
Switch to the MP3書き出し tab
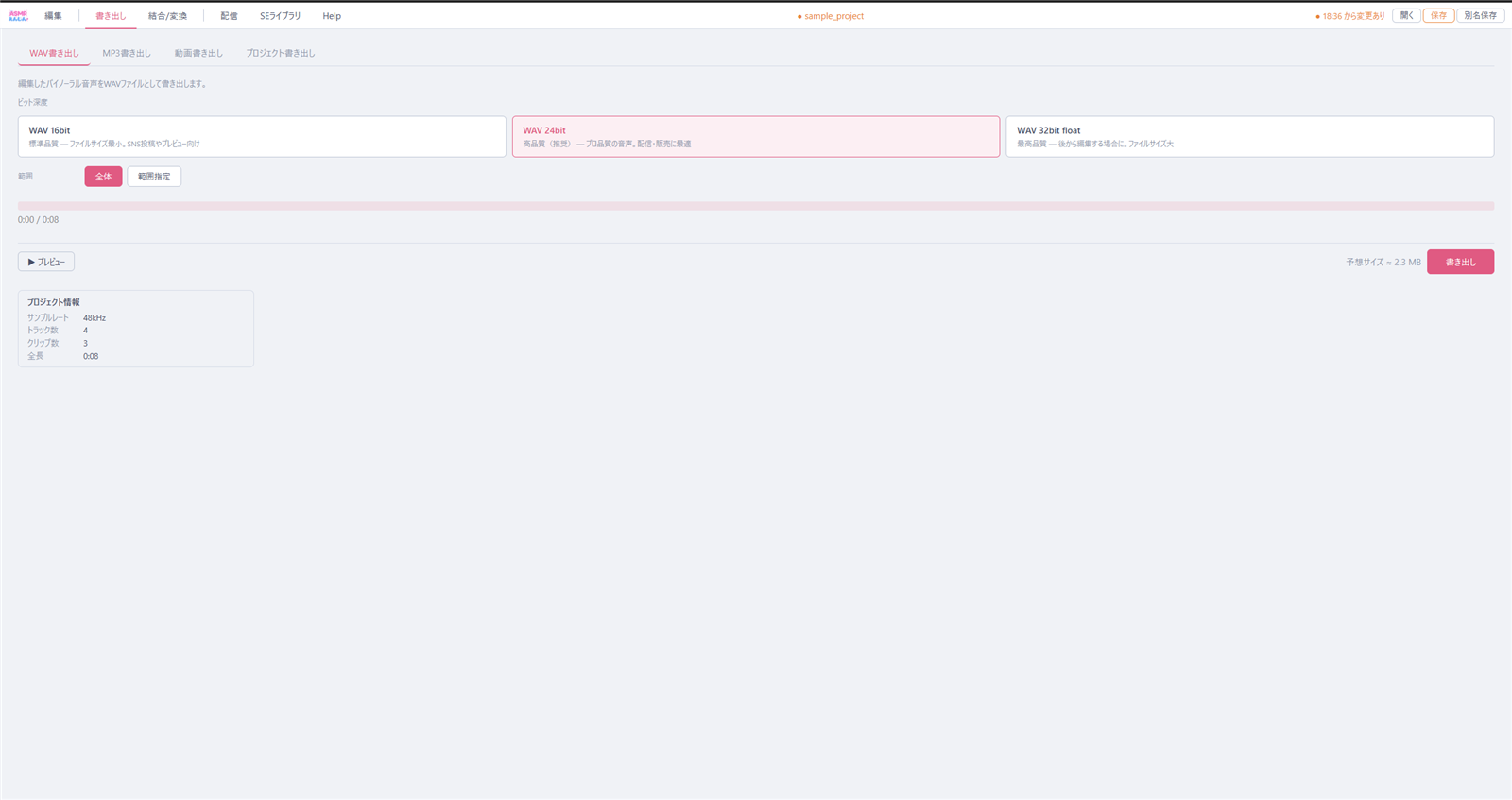click(127, 53)
